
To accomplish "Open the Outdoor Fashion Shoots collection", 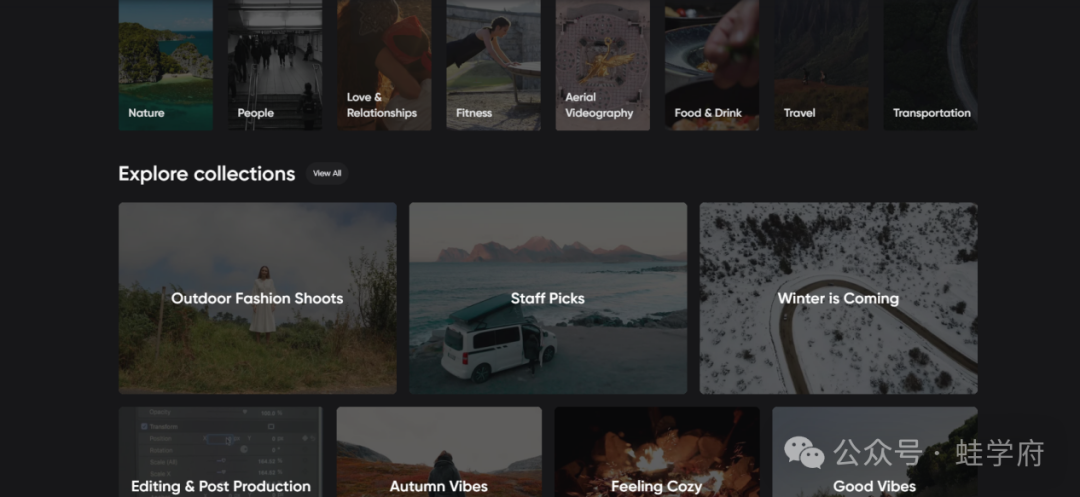I will (x=257, y=298).
